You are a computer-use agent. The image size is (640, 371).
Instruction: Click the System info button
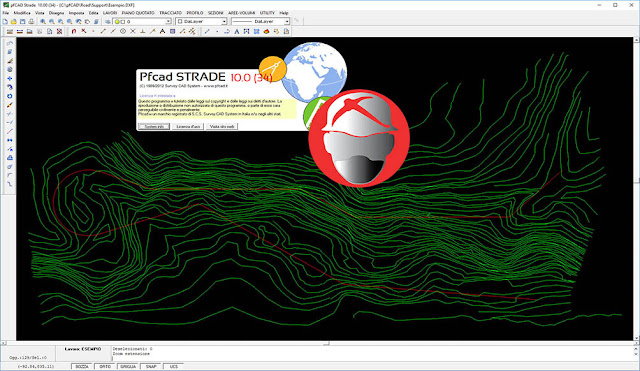[x=154, y=127]
